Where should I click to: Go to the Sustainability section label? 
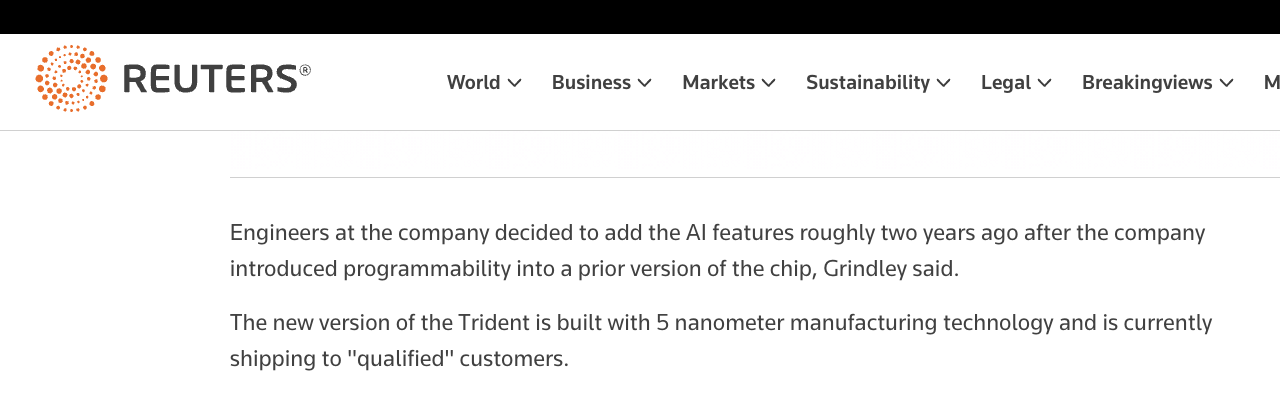tap(867, 83)
